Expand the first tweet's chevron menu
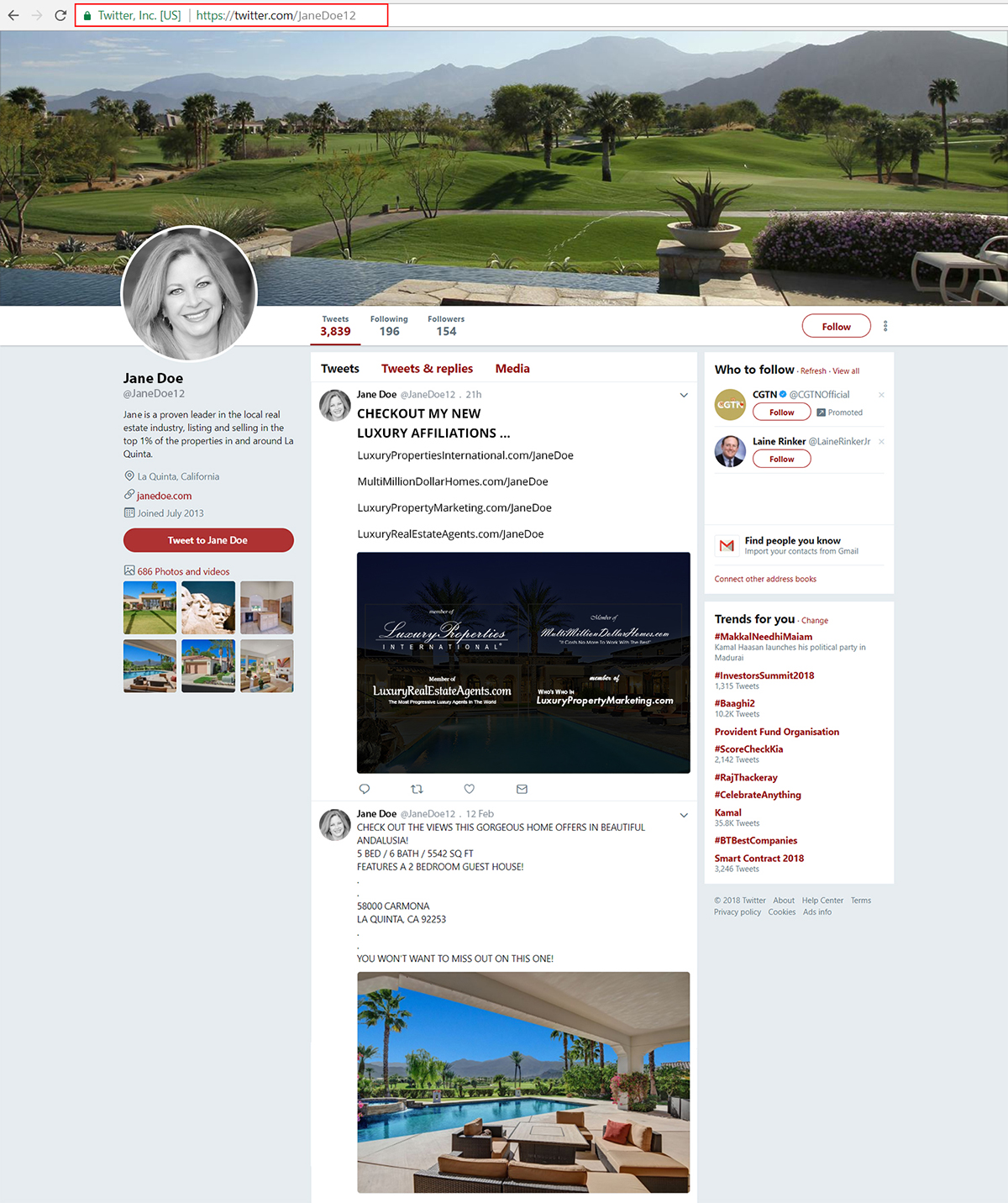1008x1203 pixels. (684, 395)
